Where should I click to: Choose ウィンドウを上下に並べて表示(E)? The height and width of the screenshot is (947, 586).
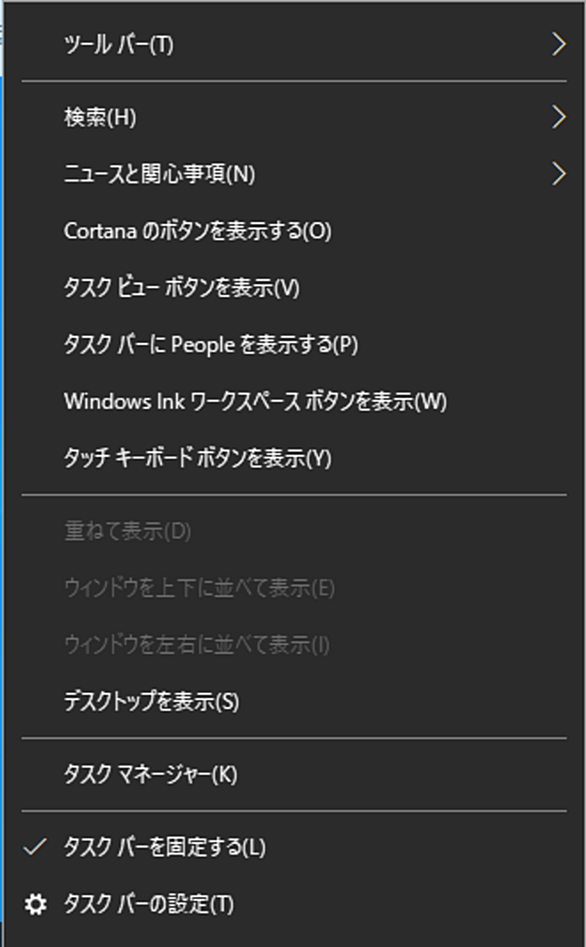[x=294, y=588]
